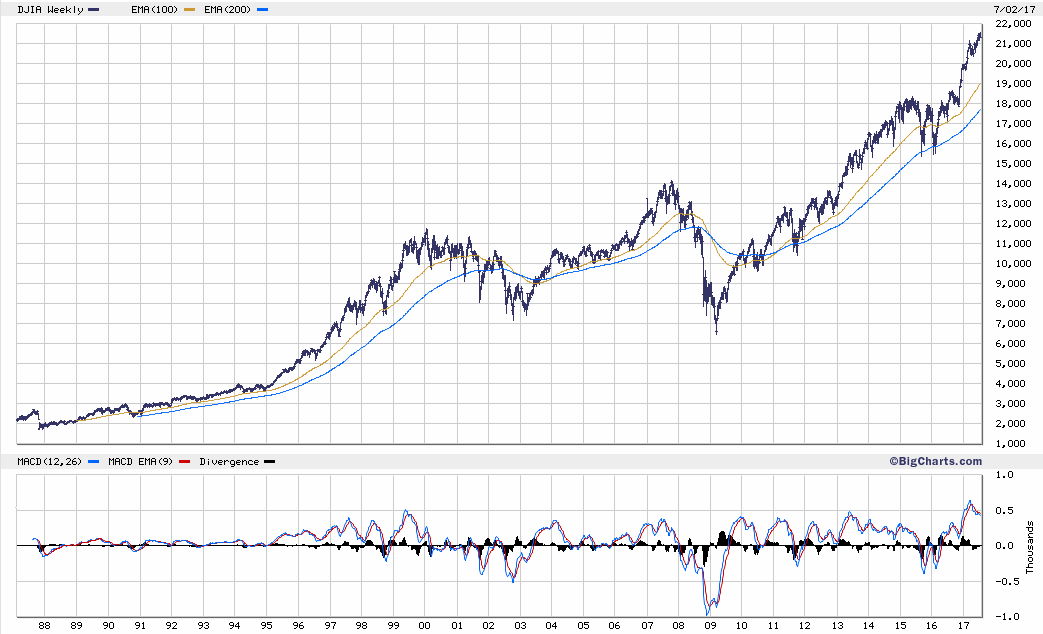Click the 15,000 price axis label
The height and width of the screenshot is (634, 1043).
click(1013, 164)
